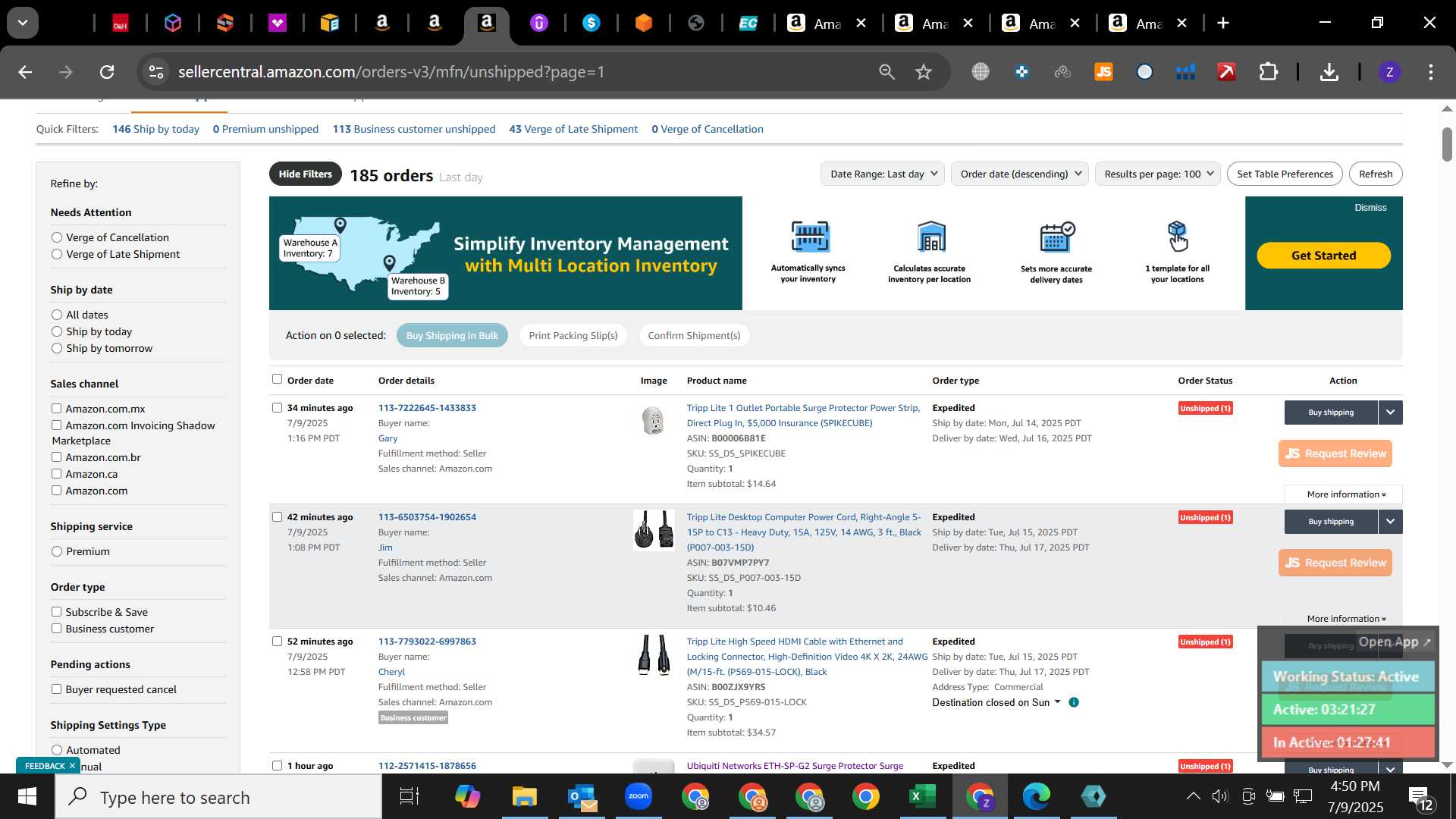Open the Date Range: Last day dropdown
Screen dimensions: 1456x819
883,174
